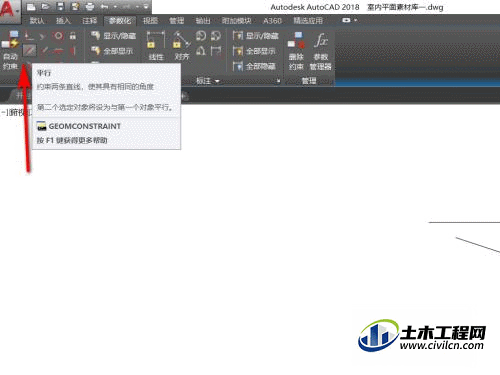Image resolution: width=500 pixels, height=375 pixels.
Task: Click the Undo arrow icon
Action: tap(104, 6)
